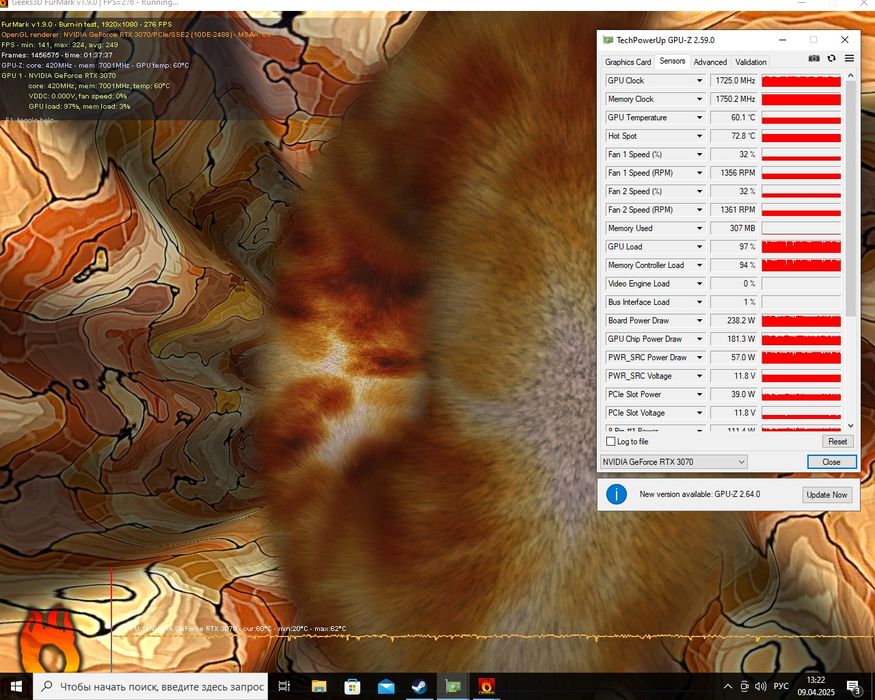Open Fan 1 Speed (%) dropdown
Screen dimensions: 875x700
(x=699, y=155)
